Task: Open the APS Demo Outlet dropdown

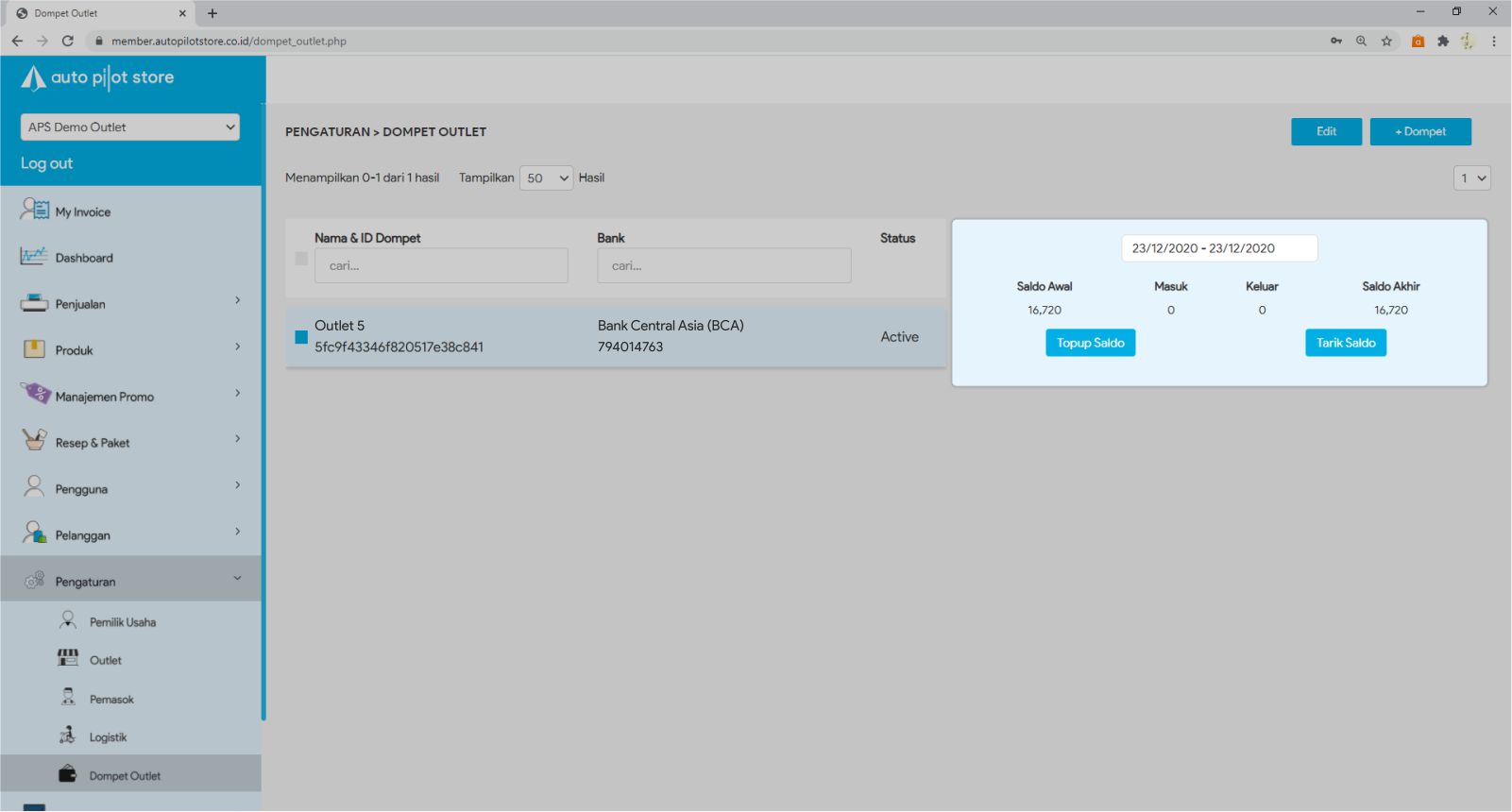Action: (130, 127)
